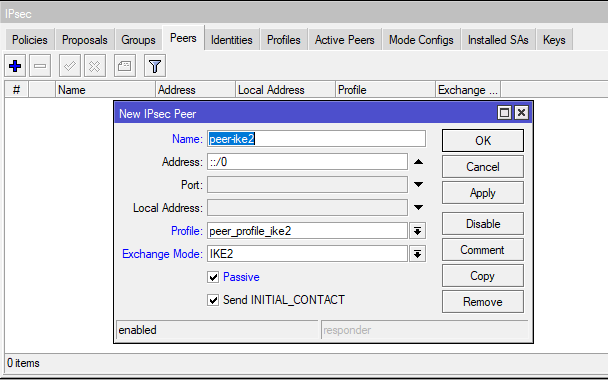Click the # column header
The width and height of the screenshot is (608, 380).
[x=16, y=90]
